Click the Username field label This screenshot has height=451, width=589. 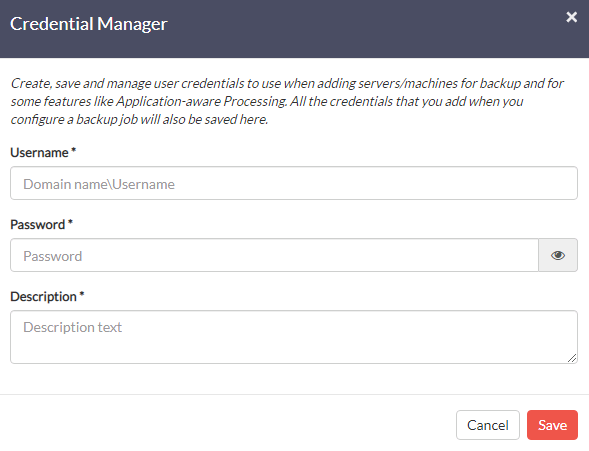[x=39, y=152]
